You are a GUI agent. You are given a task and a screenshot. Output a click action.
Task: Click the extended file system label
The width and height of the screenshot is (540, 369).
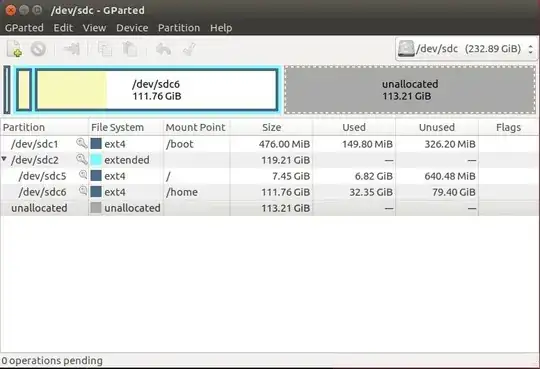pyautogui.click(x=127, y=160)
